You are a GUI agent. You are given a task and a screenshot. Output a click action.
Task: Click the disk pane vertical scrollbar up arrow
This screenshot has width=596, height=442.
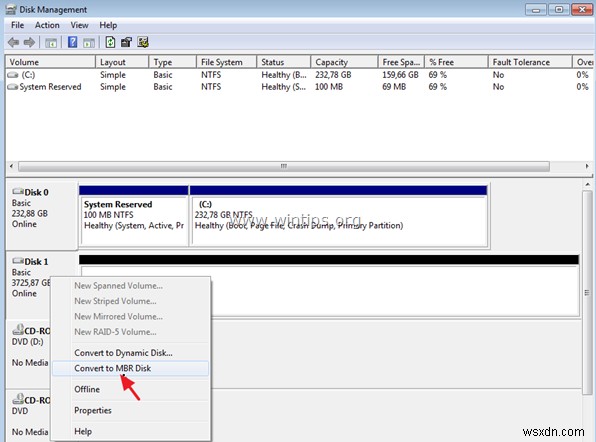click(587, 185)
